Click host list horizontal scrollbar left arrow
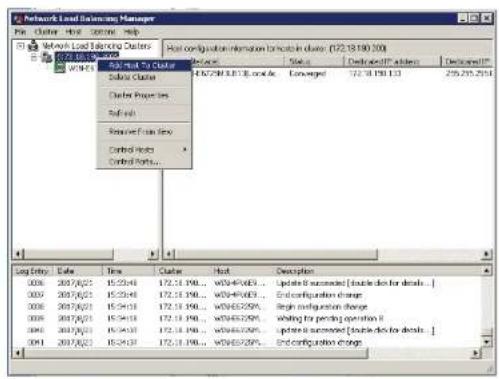The height and width of the screenshot is (379, 499). point(169,254)
